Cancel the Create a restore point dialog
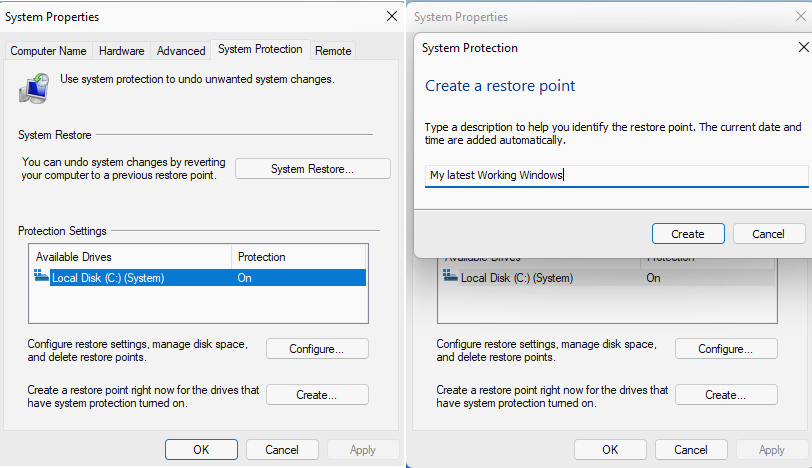812x468 pixels. (768, 234)
